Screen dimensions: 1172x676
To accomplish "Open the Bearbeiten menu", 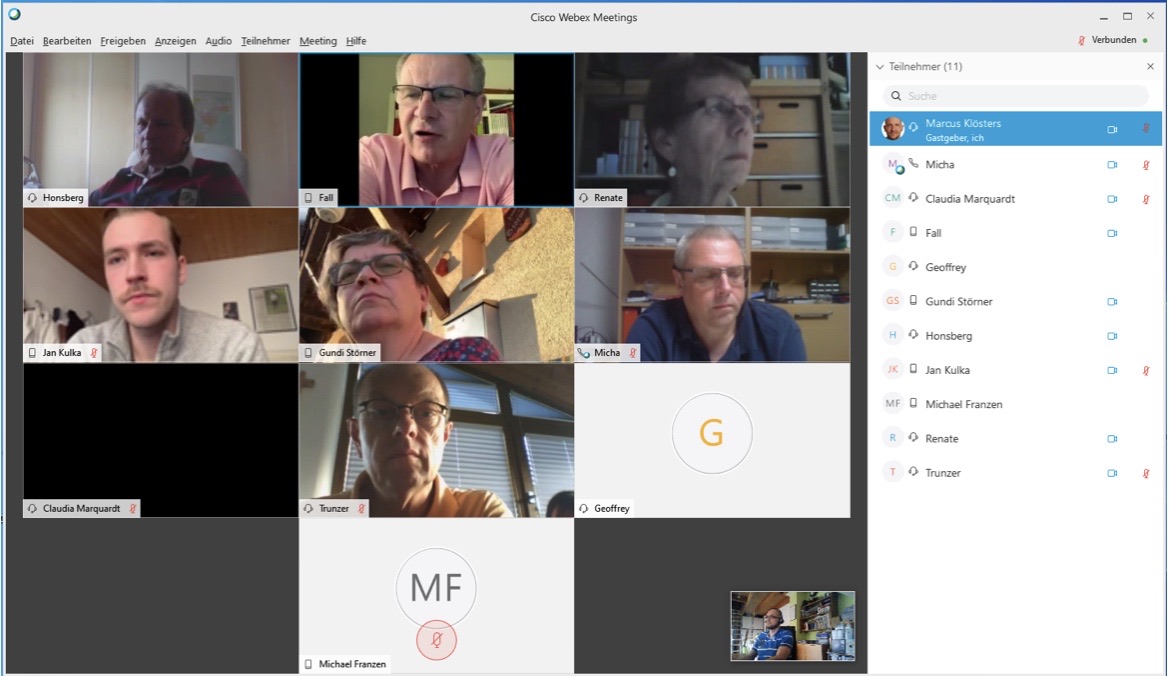I will 67,41.
